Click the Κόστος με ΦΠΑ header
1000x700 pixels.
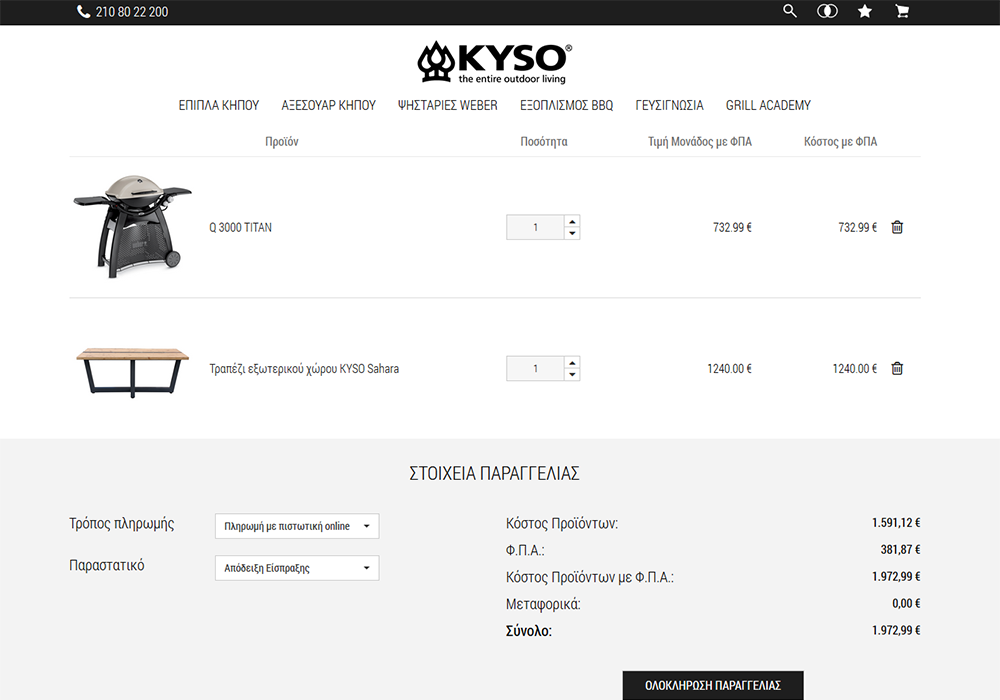(x=841, y=142)
